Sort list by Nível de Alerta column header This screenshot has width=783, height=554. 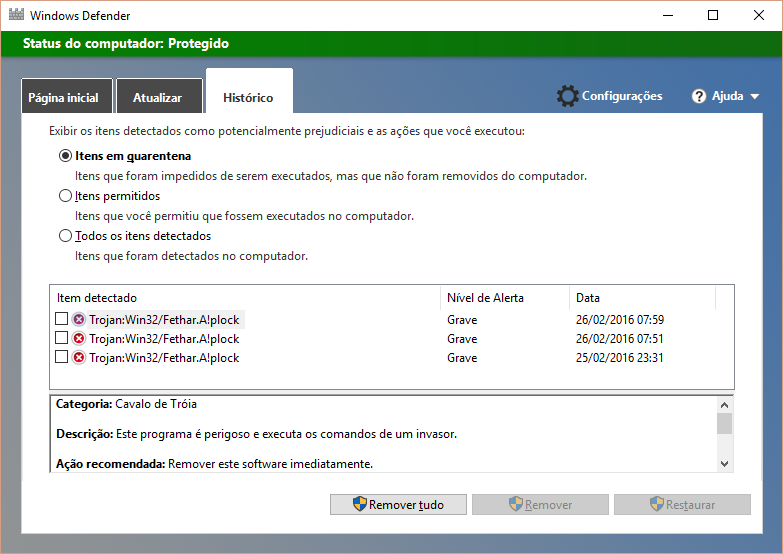click(x=485, y=298)
